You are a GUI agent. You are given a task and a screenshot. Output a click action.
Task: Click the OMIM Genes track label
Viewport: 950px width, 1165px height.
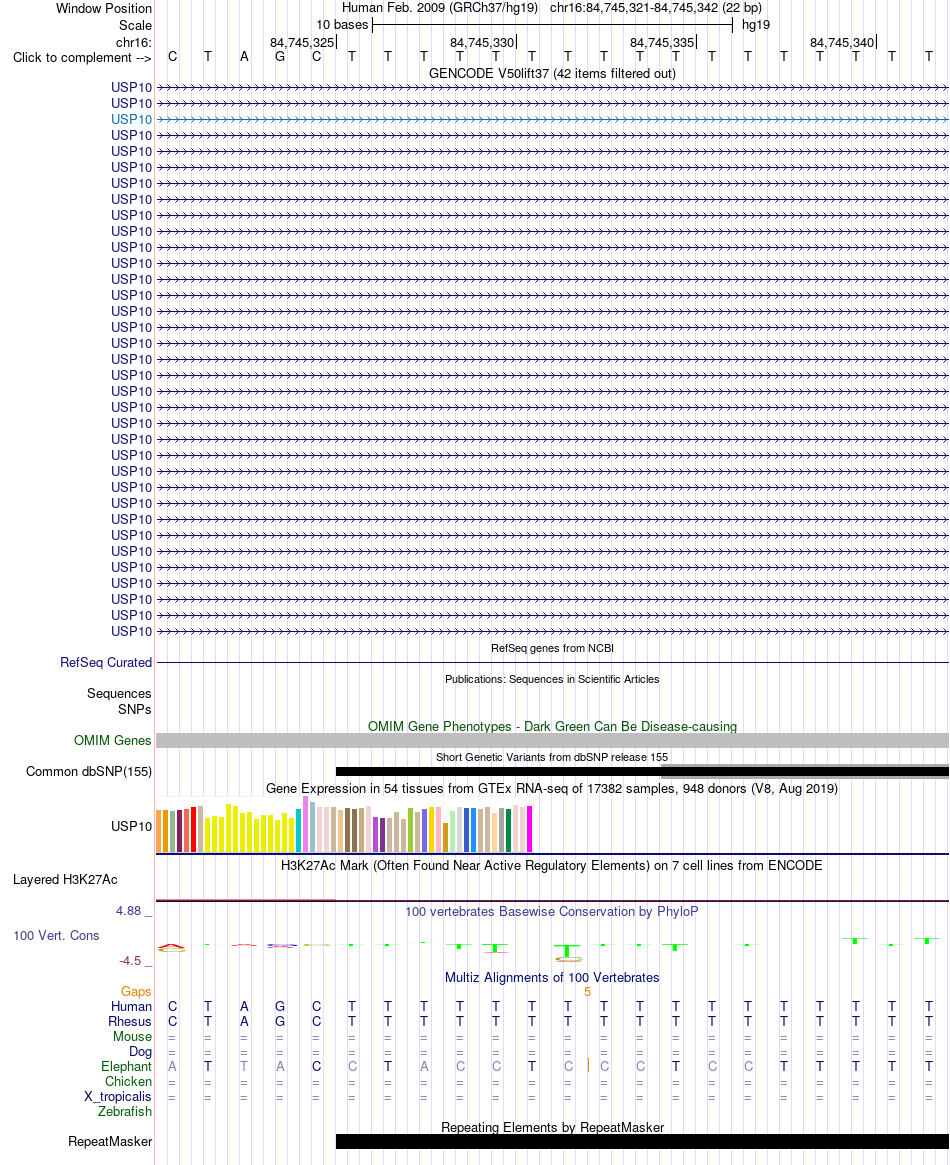[113, 740]
